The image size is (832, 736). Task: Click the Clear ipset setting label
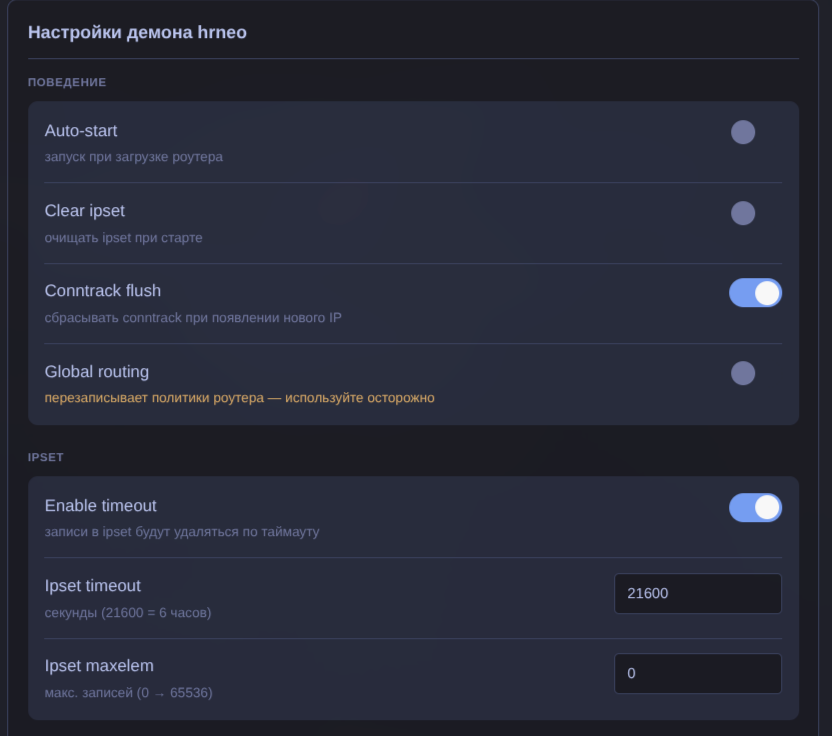[85, 211]
